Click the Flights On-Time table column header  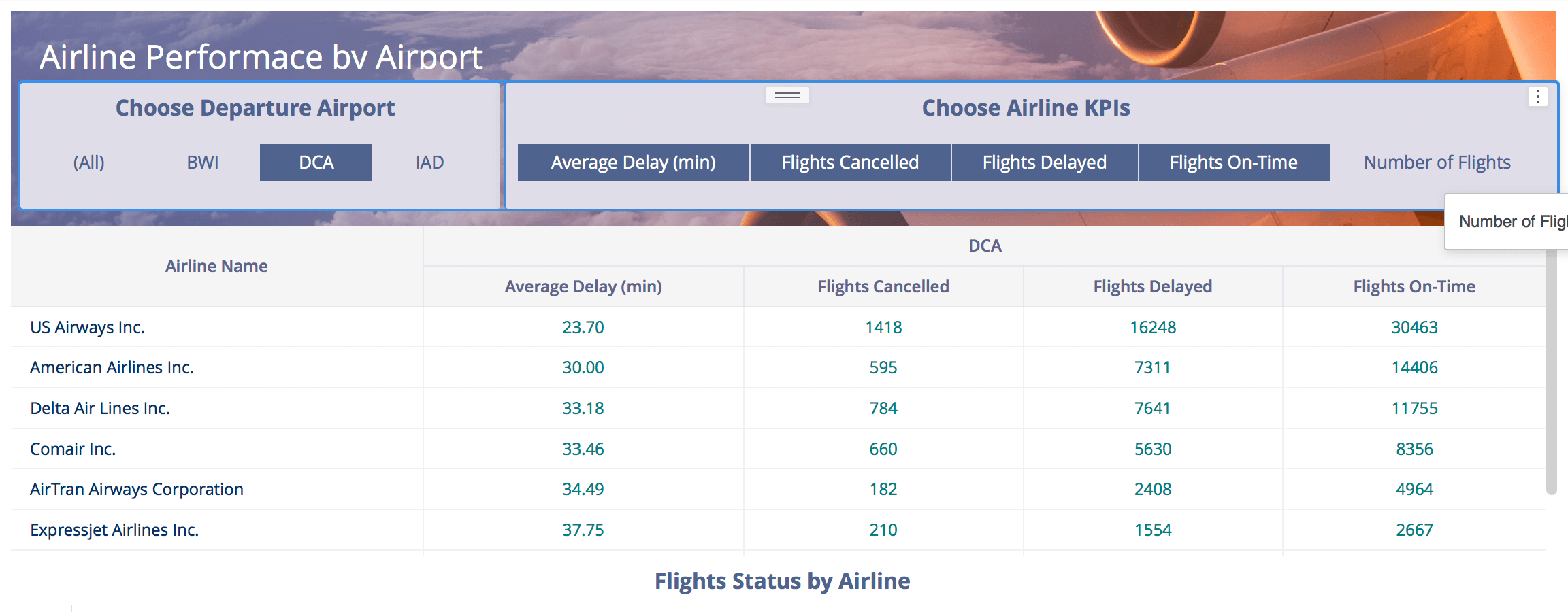[1414, 286]
